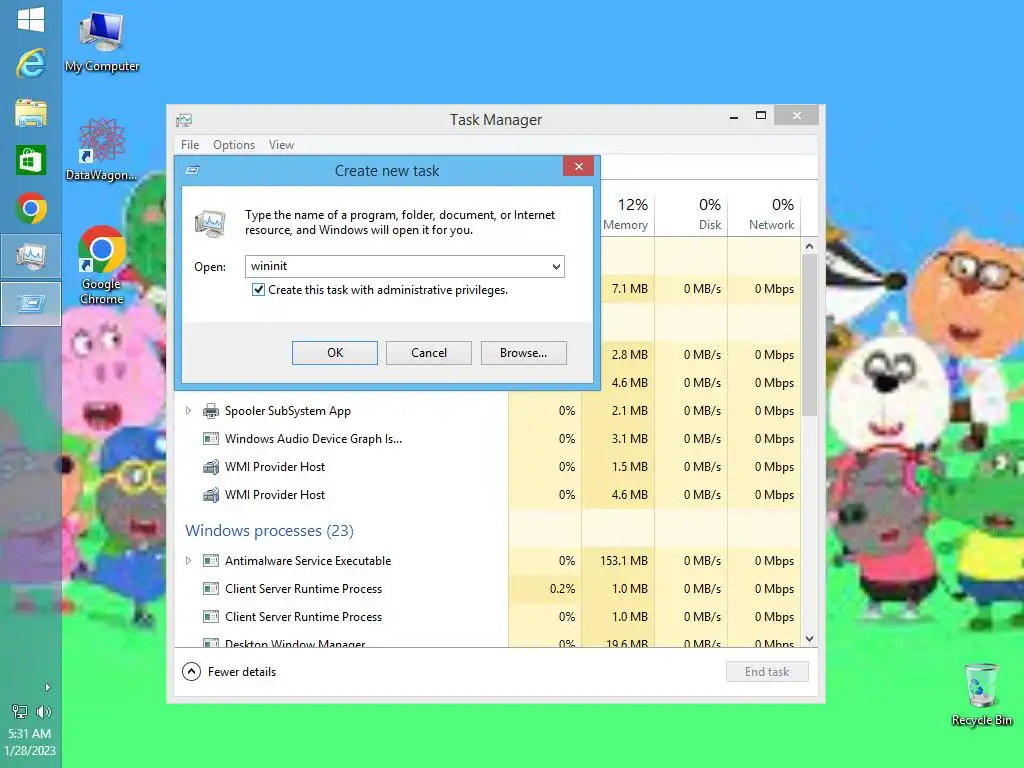
Task: Click first WMI Provider Host icon
Action: 210,467
